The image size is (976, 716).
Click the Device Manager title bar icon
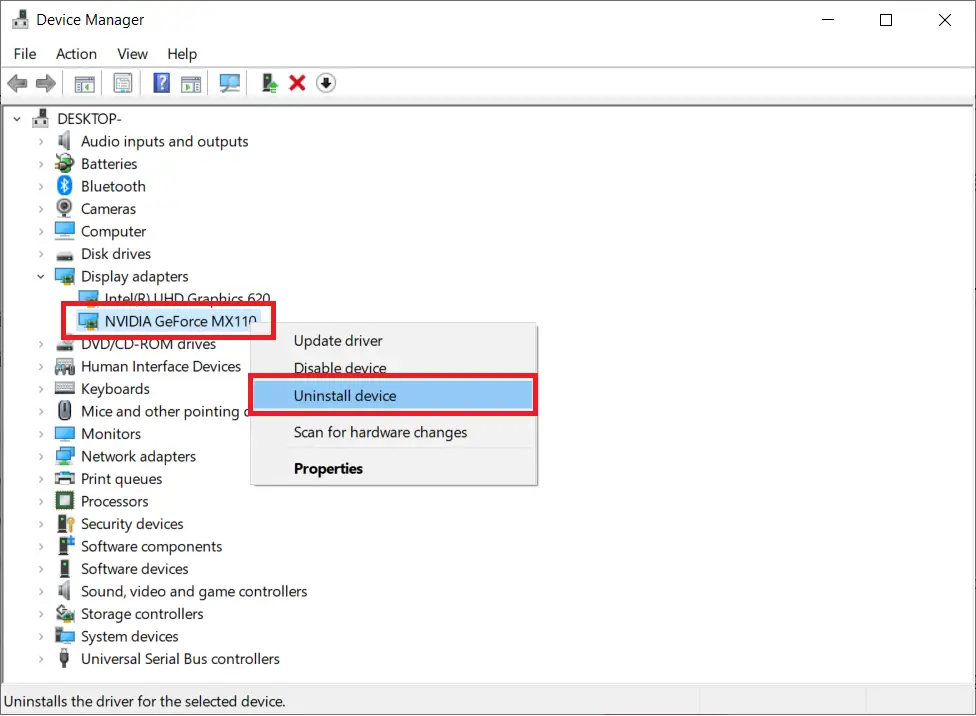click(20, 19)
